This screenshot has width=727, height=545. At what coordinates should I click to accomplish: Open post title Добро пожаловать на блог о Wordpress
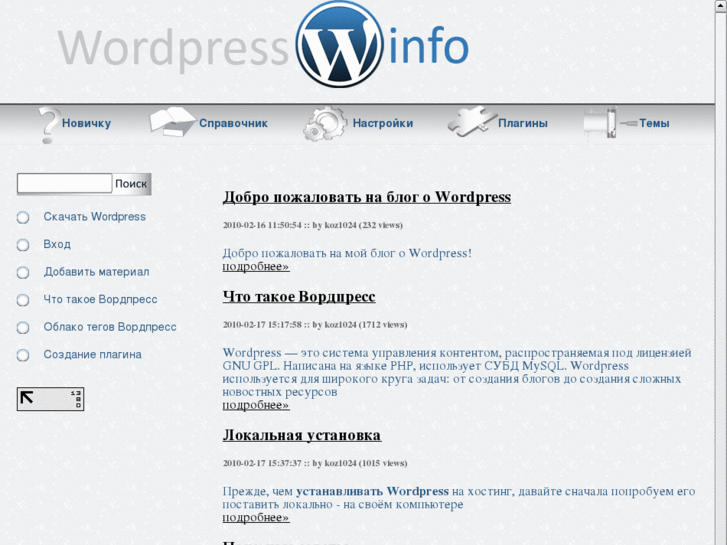coord(367,197)
